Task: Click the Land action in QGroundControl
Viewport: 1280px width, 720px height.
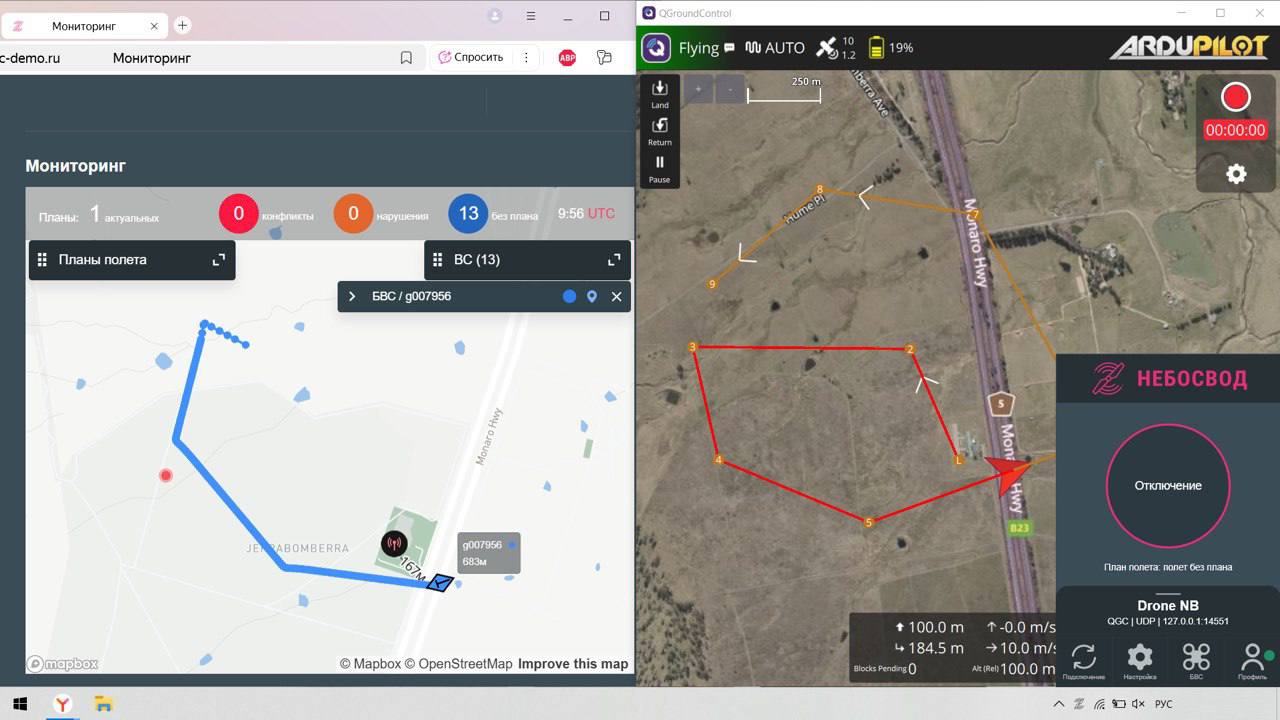Action: [660, 93]
